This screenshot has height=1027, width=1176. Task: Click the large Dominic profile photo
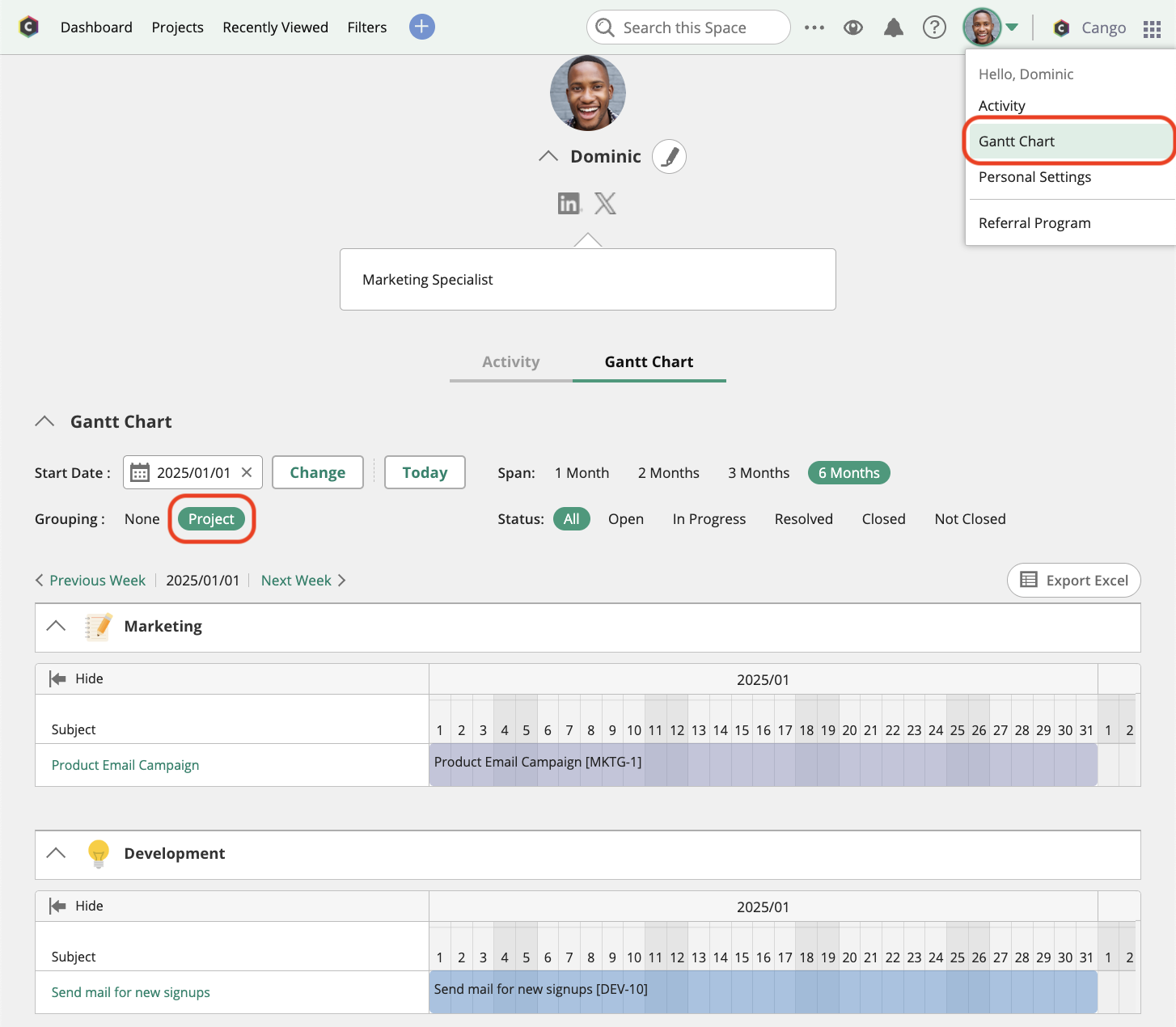pos(588,93)
